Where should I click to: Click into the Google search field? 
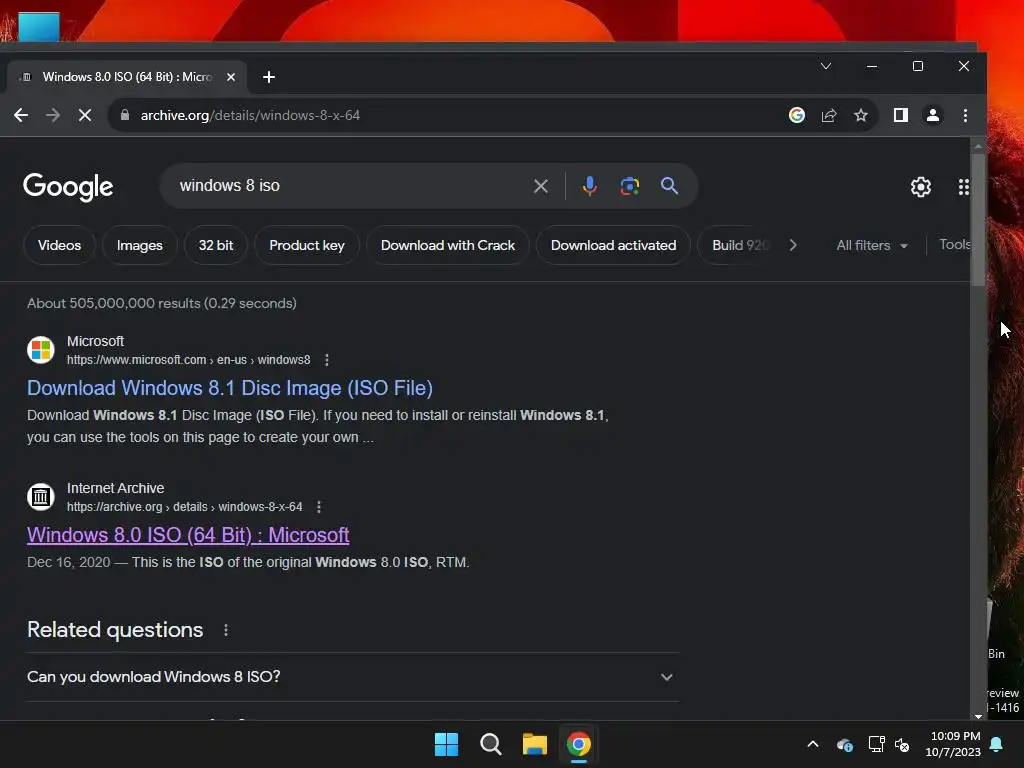[x=353, y=186]
